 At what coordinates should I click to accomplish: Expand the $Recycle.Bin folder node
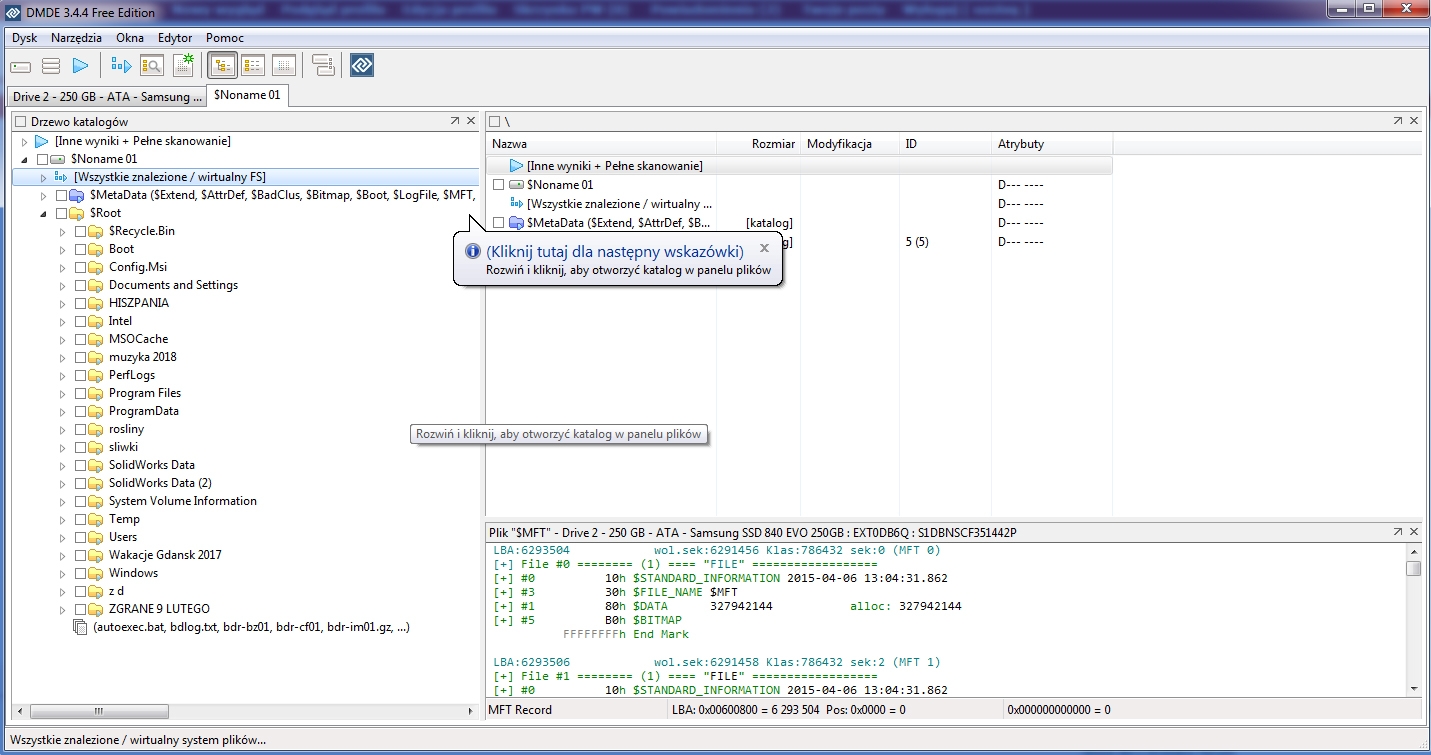coord(62,231)
